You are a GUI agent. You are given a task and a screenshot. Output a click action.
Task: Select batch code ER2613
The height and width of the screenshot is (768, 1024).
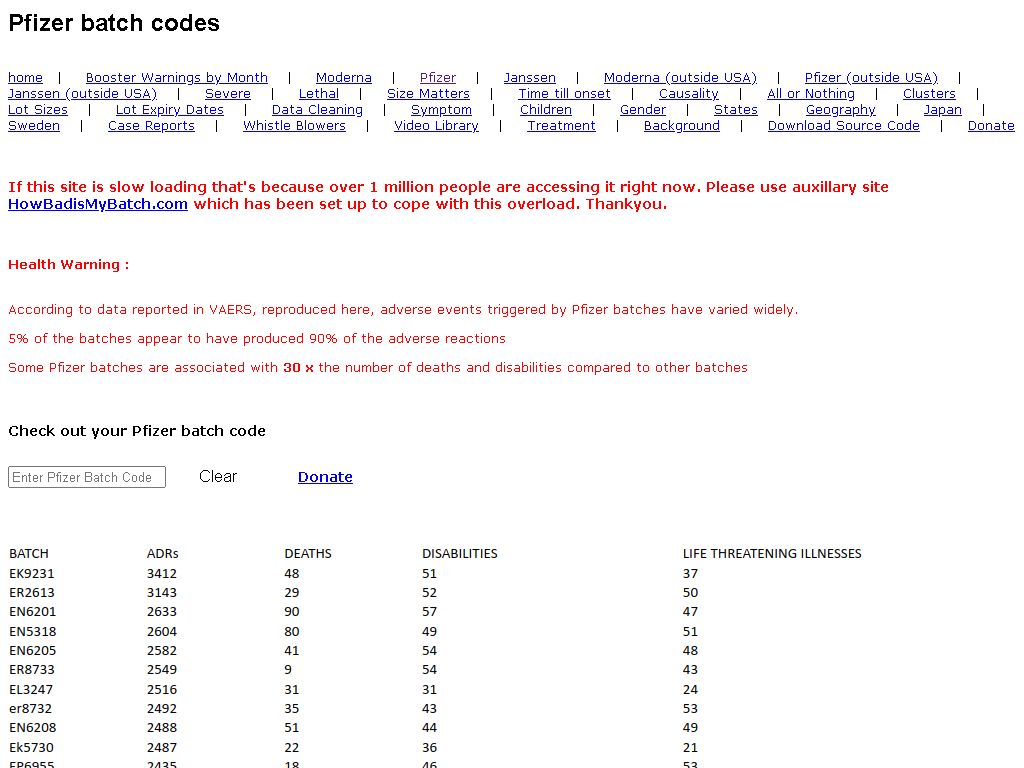[32, 592]
